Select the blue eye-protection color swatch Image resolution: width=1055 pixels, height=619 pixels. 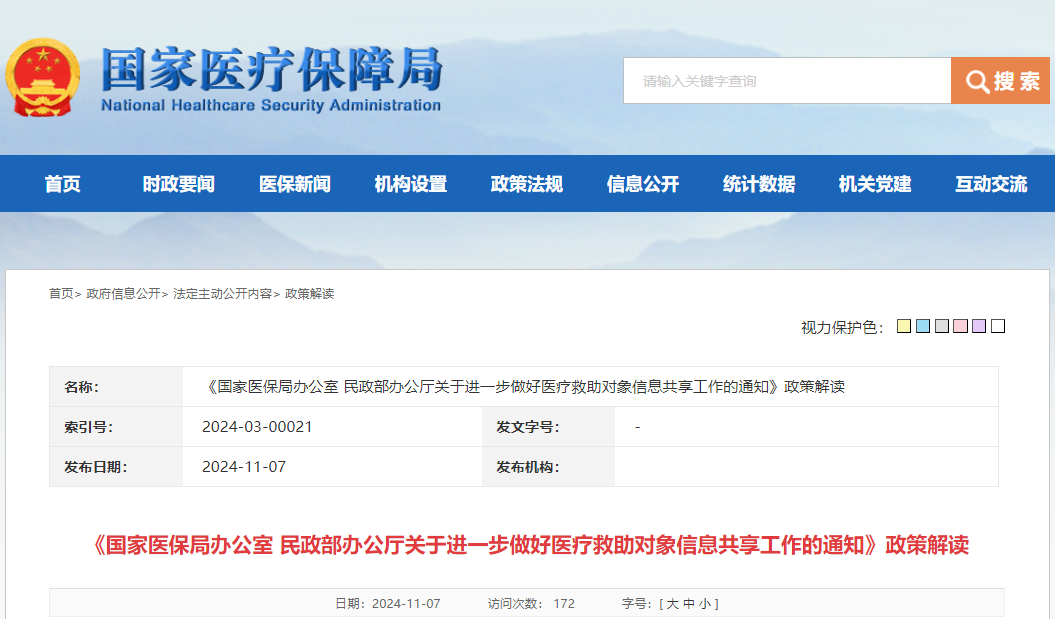[x=923, y=325]
